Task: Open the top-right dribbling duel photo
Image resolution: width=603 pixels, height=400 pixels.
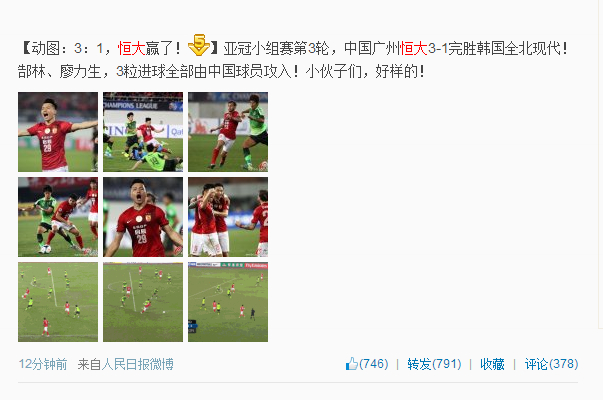Action: point(228,132)
